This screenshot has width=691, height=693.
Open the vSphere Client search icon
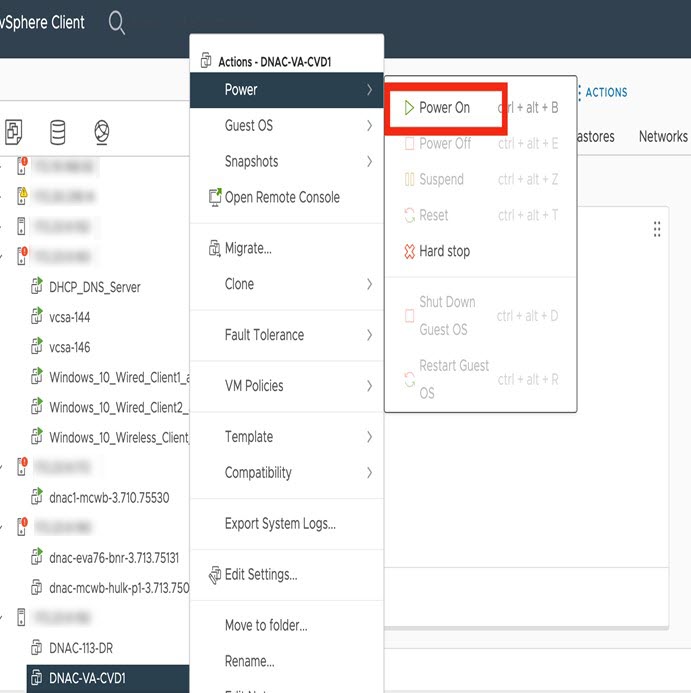117,23
